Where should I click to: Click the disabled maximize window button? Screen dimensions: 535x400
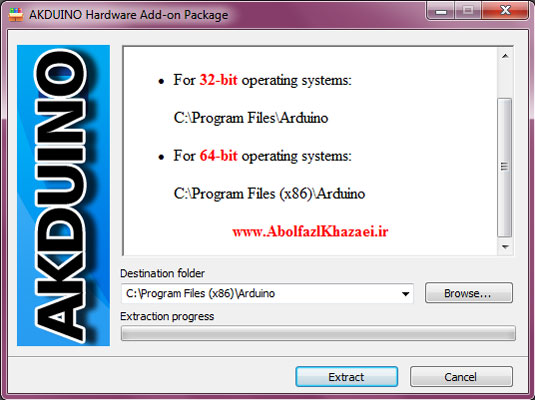[468, 11]
